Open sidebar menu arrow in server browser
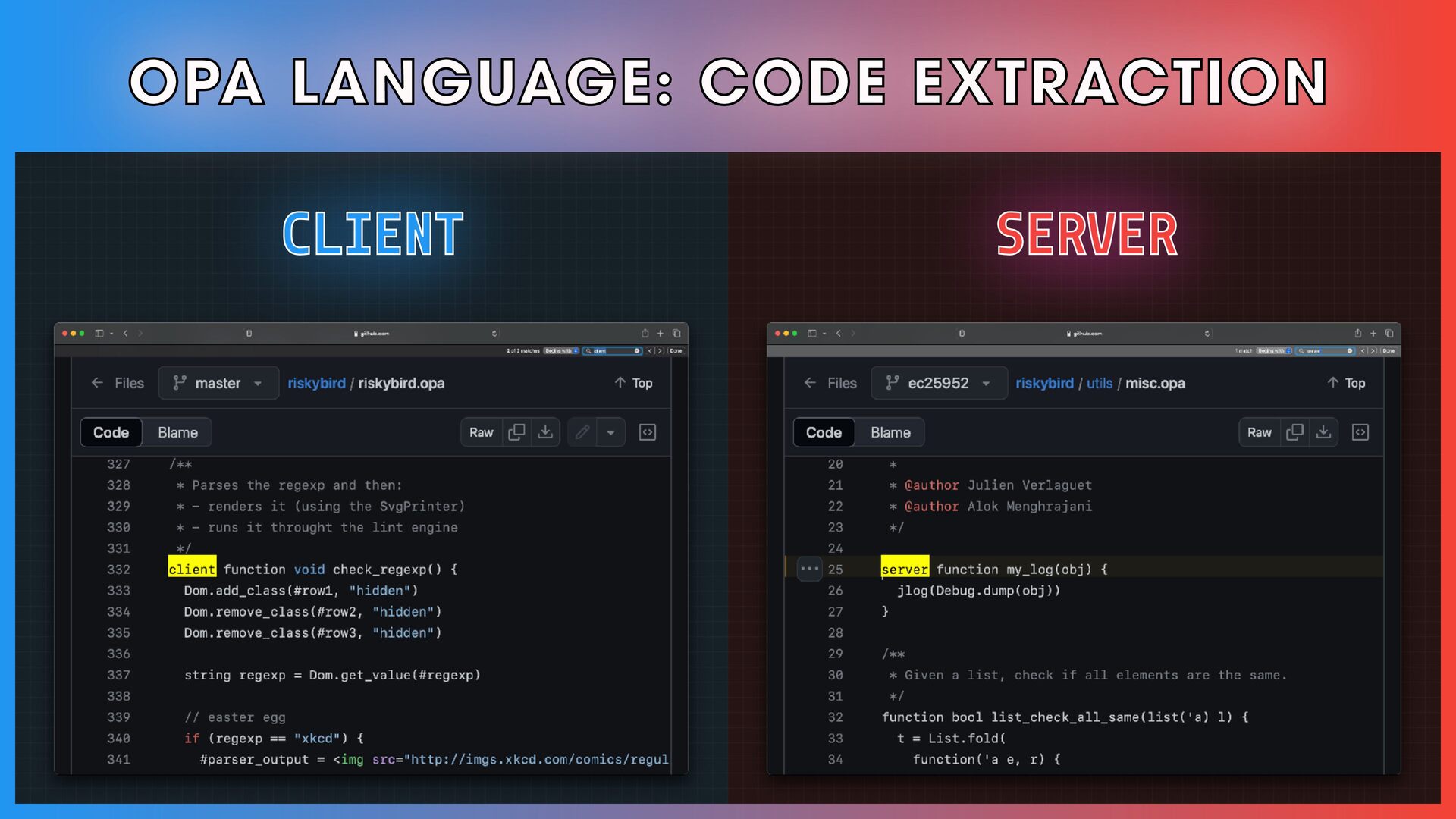This screenshot has height=819, width=1456. click(x=824, y=333)
